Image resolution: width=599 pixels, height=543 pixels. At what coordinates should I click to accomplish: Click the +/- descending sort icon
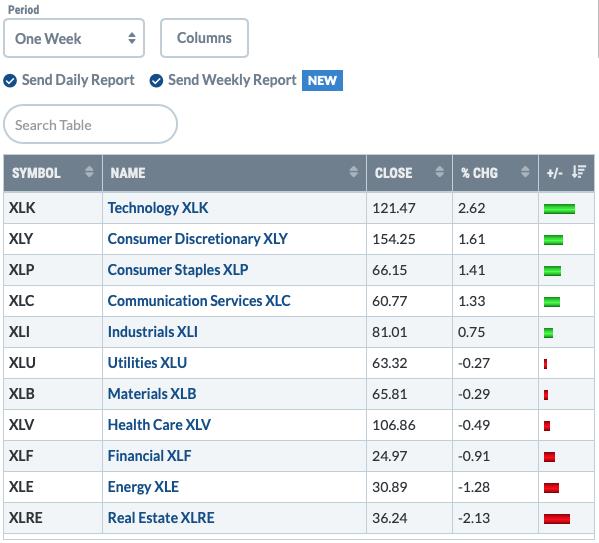579,172
